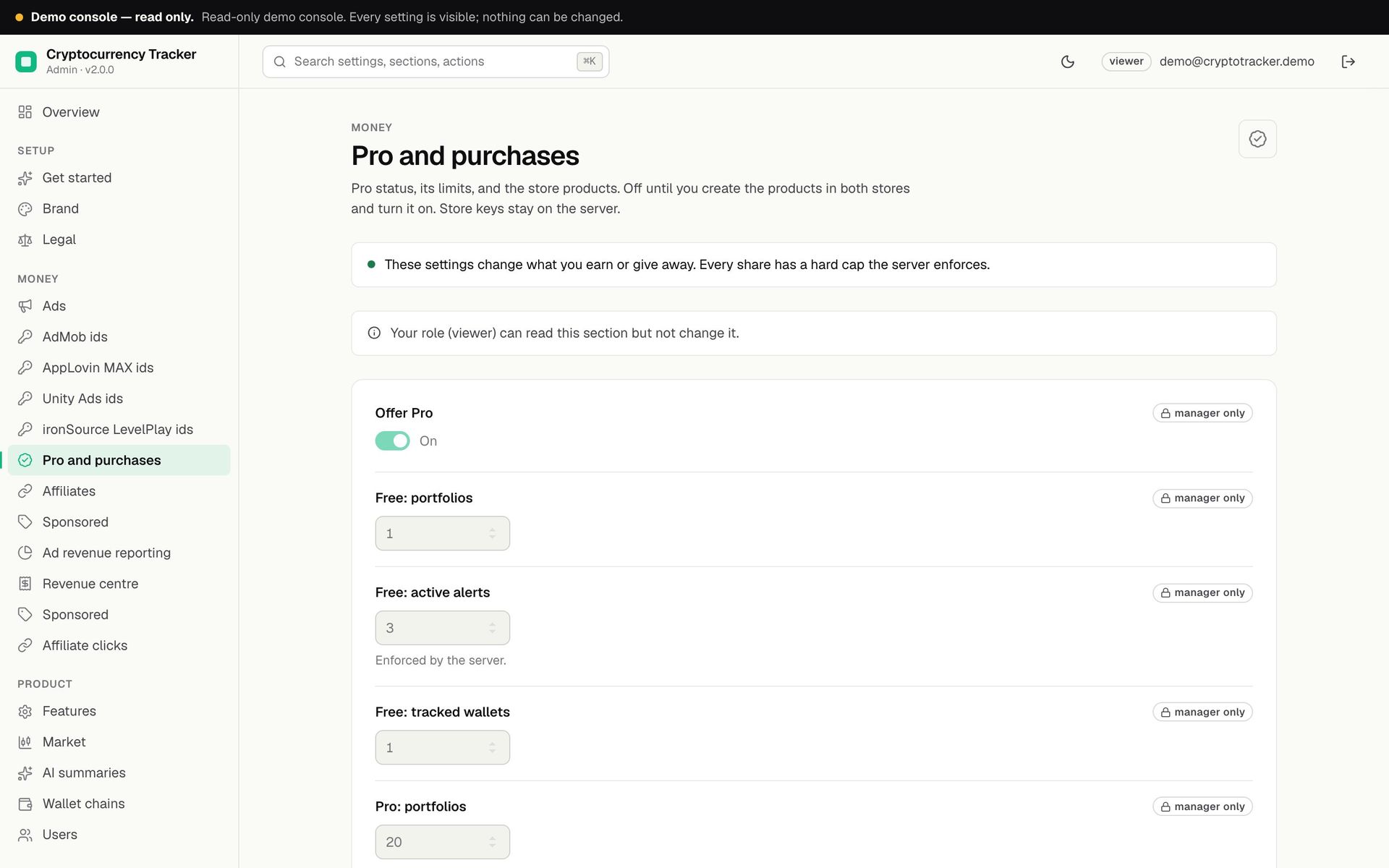The image size is (1389, 868).
Task: Open the Legal section
Action: [119, 240]
